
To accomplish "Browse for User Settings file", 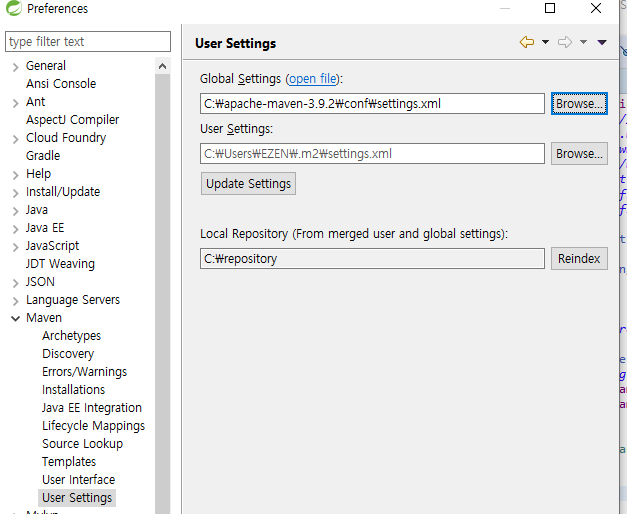I will point(579,154).
